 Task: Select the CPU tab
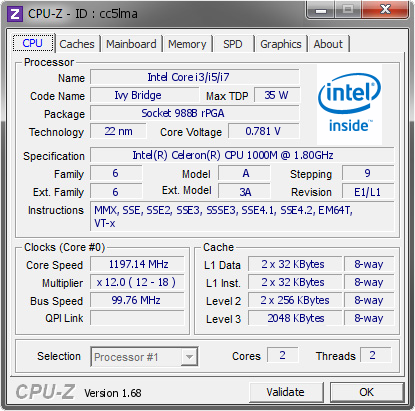[33, 43]
